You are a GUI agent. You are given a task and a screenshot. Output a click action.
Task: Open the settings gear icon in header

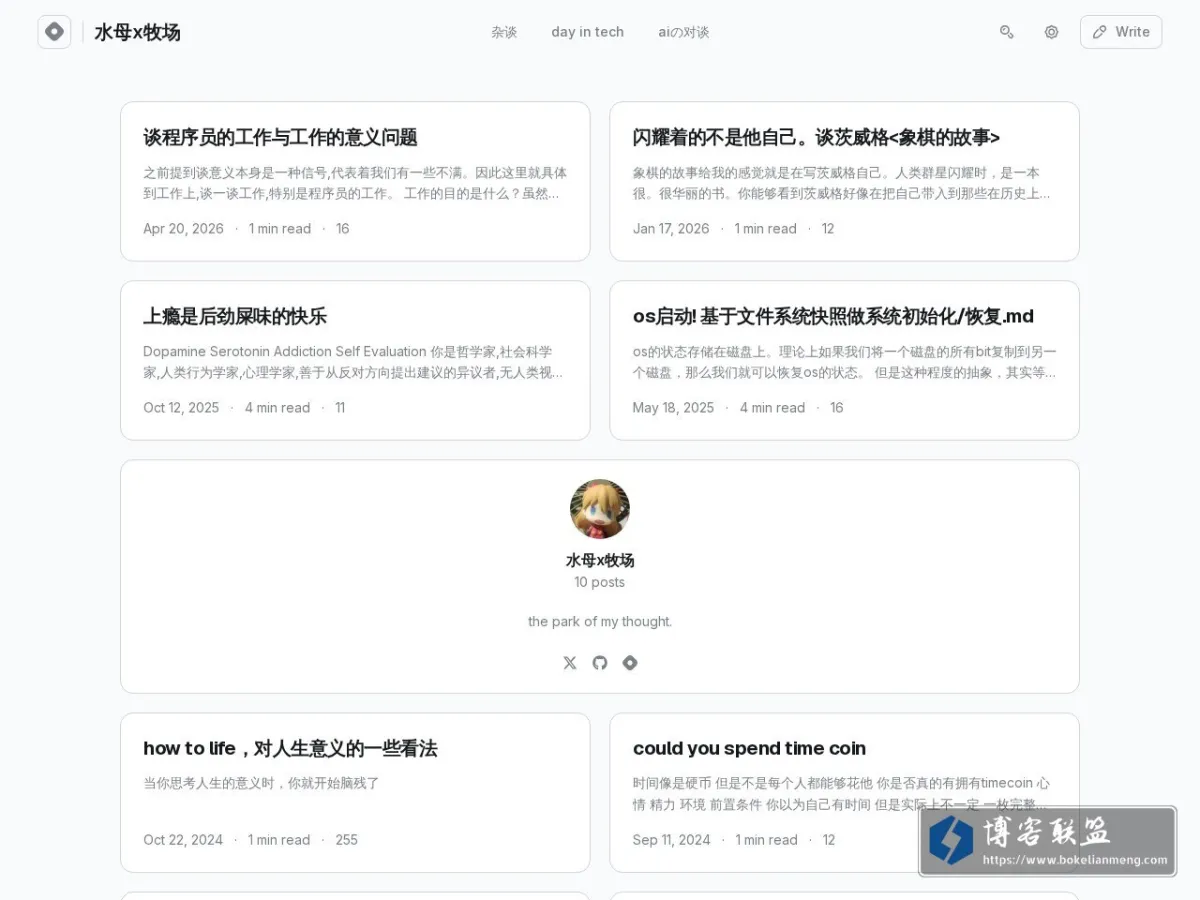click(1051, 32)
